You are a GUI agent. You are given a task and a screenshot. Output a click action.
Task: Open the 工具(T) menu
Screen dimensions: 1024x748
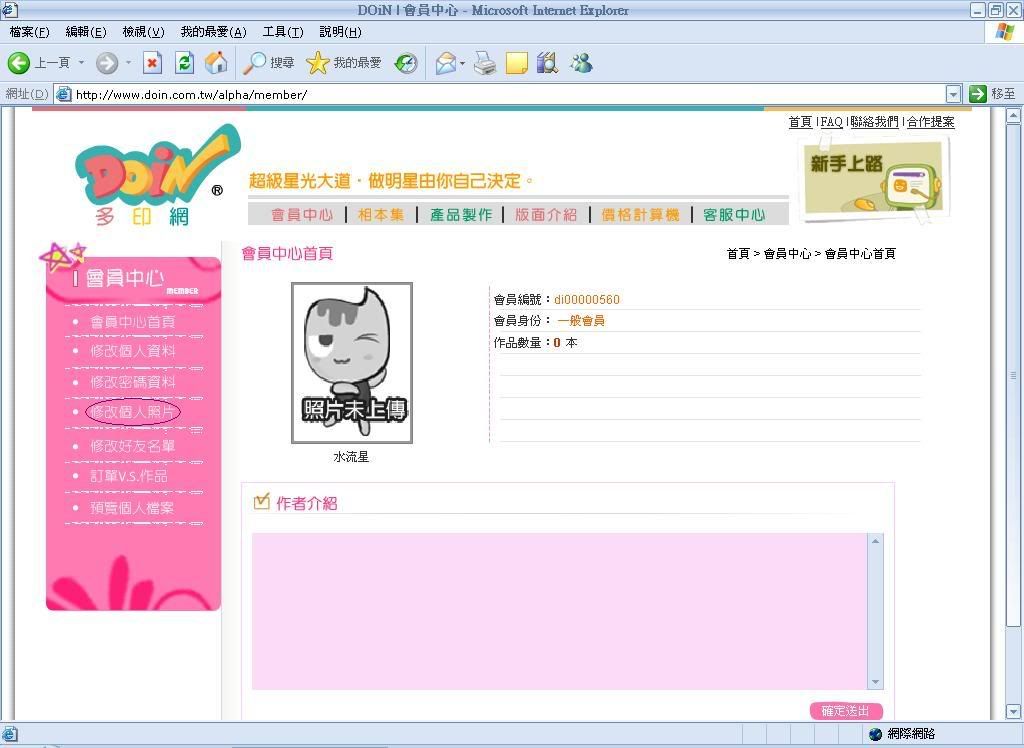click(282, 32)
